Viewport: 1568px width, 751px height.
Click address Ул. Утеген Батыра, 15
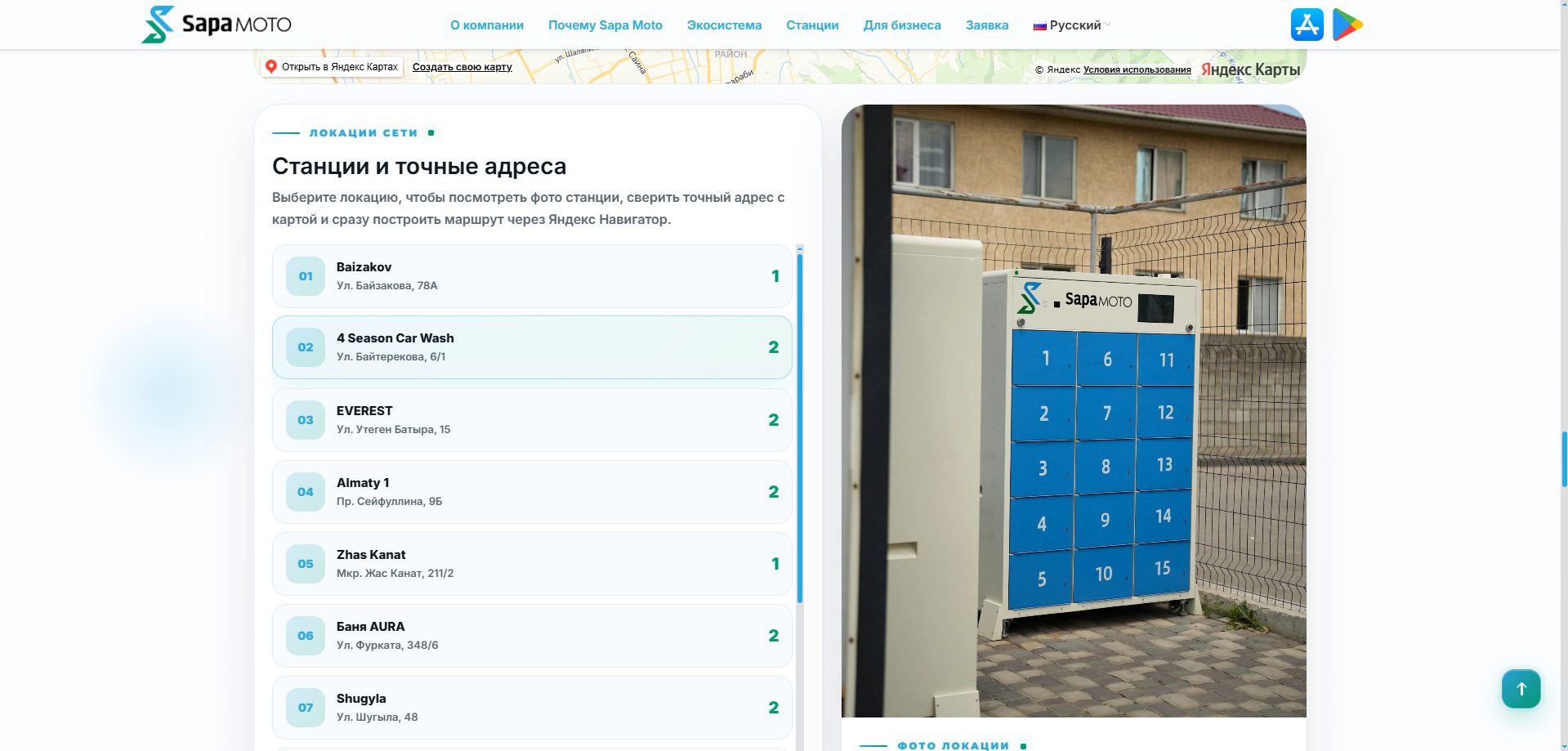click(x=393, y=430)
